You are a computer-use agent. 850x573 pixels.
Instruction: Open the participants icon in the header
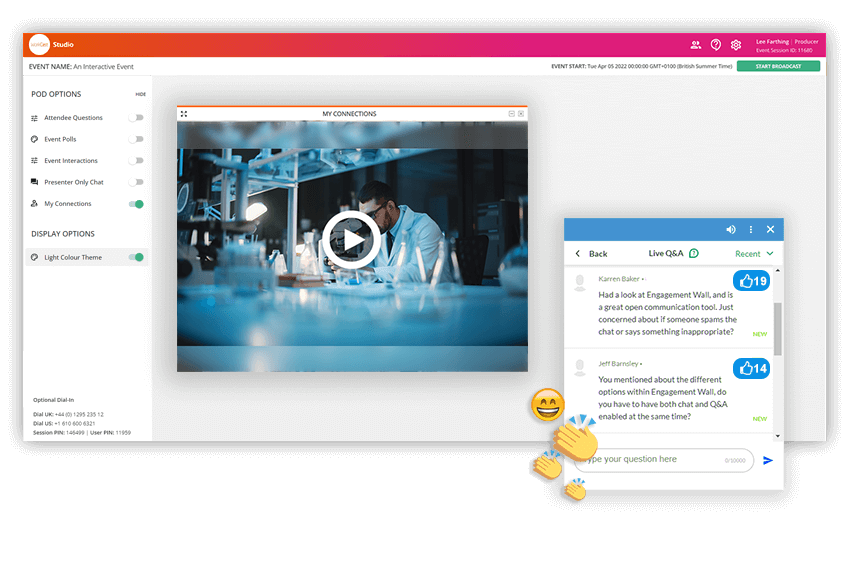[x=696, y=45]
